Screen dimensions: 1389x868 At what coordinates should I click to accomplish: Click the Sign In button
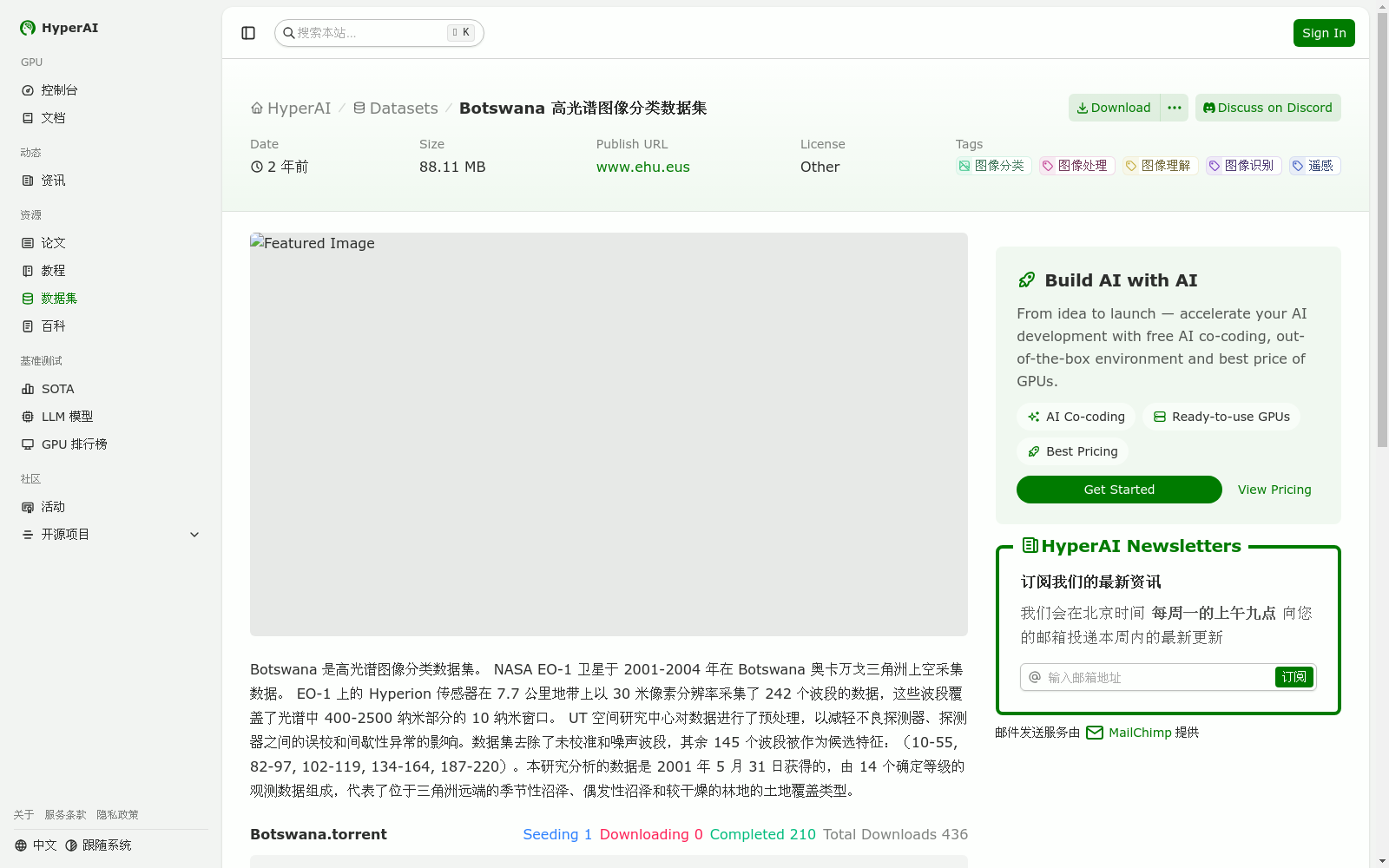coord(1324,33)
